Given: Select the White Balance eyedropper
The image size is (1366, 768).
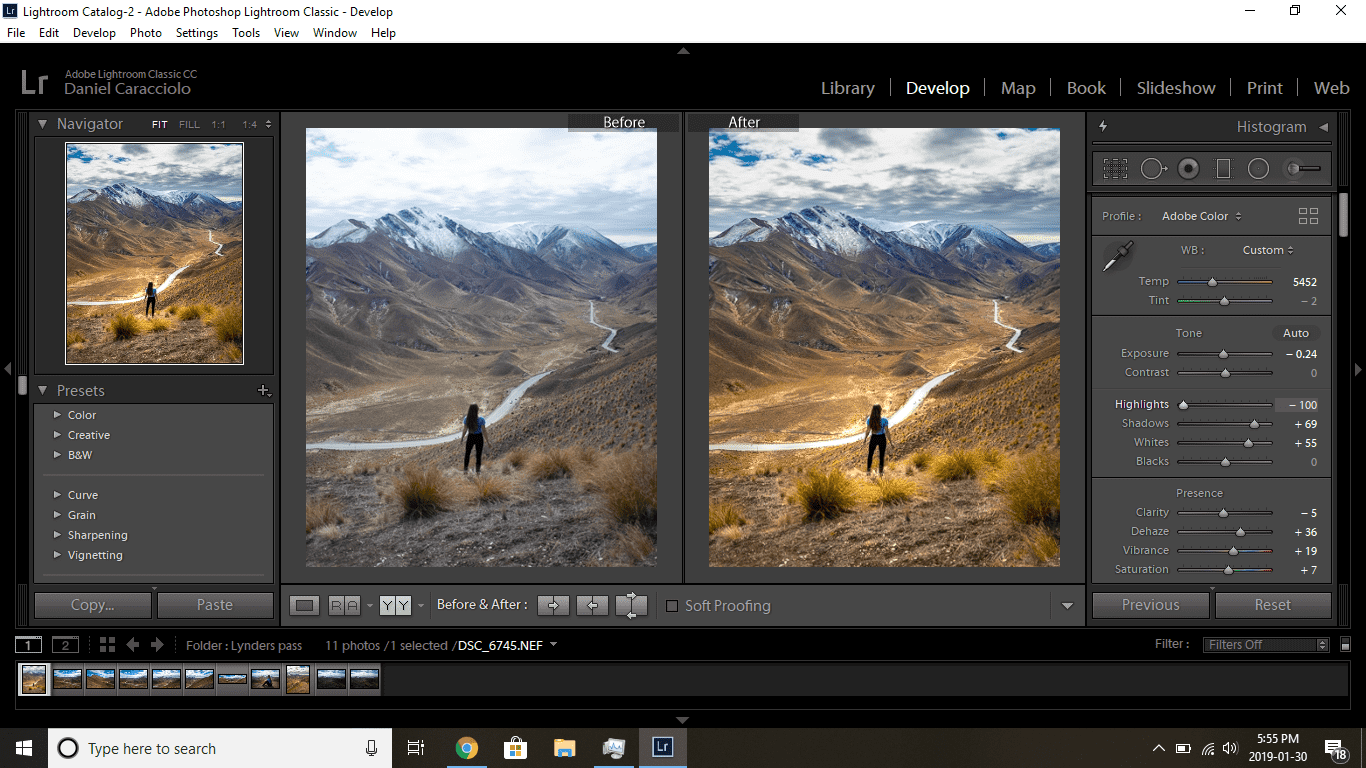Looking at the screenshot, I should (1117, 252).
